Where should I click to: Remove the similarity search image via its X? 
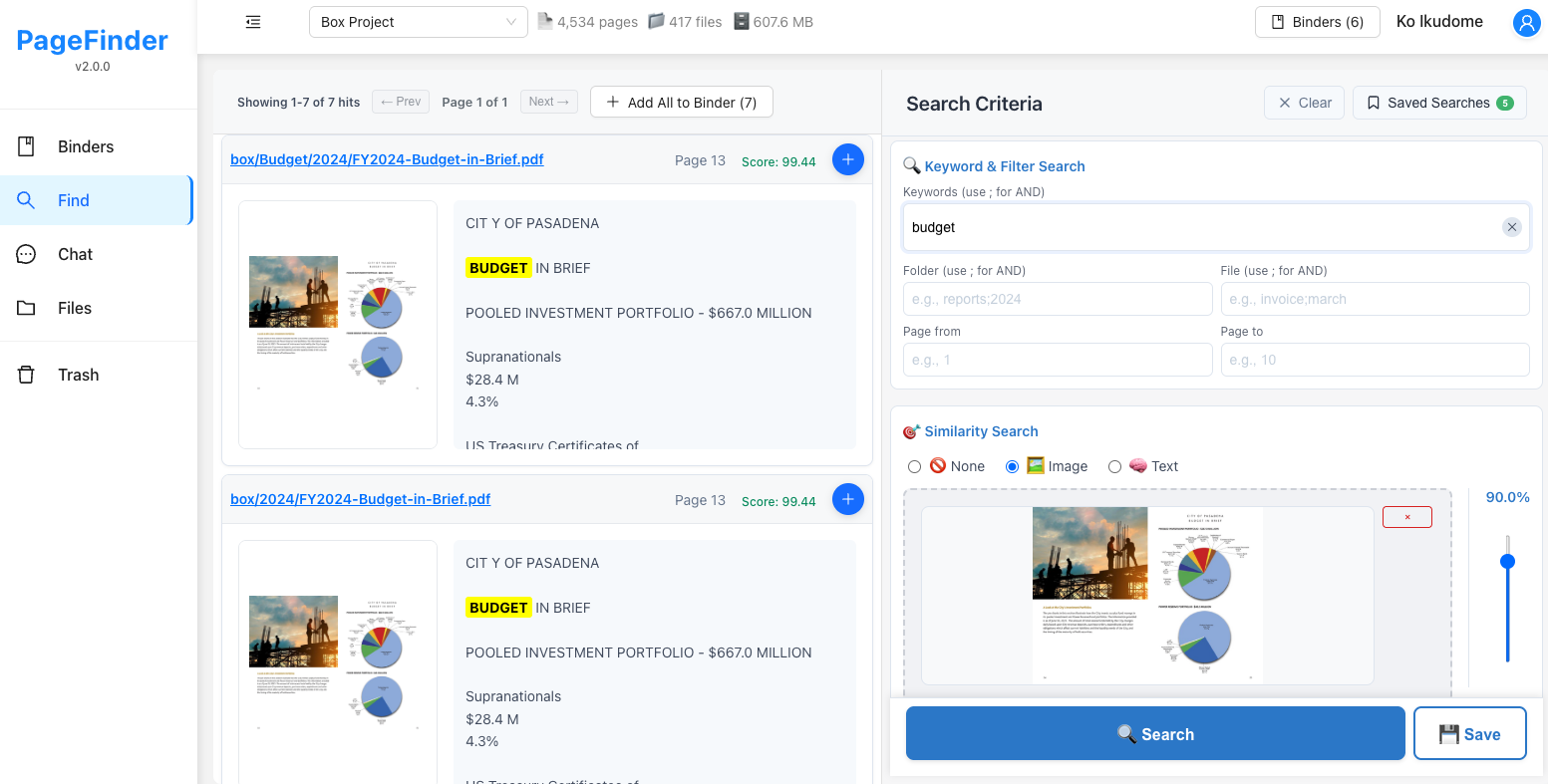point(1406,516)
